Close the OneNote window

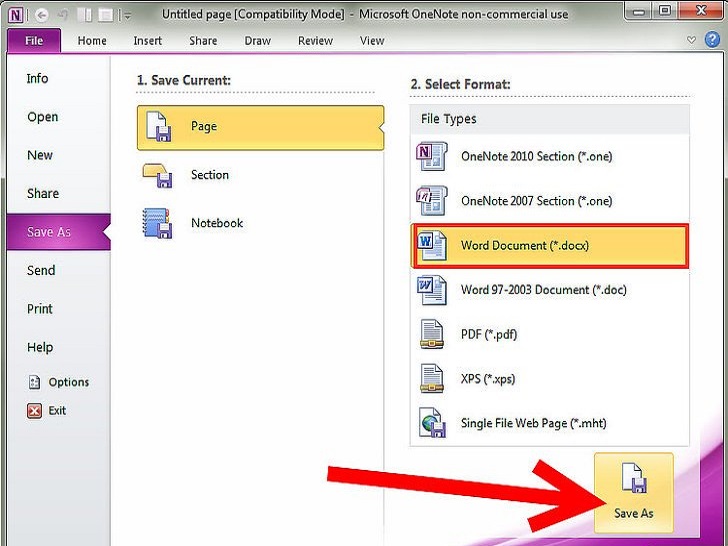[702, 11]
